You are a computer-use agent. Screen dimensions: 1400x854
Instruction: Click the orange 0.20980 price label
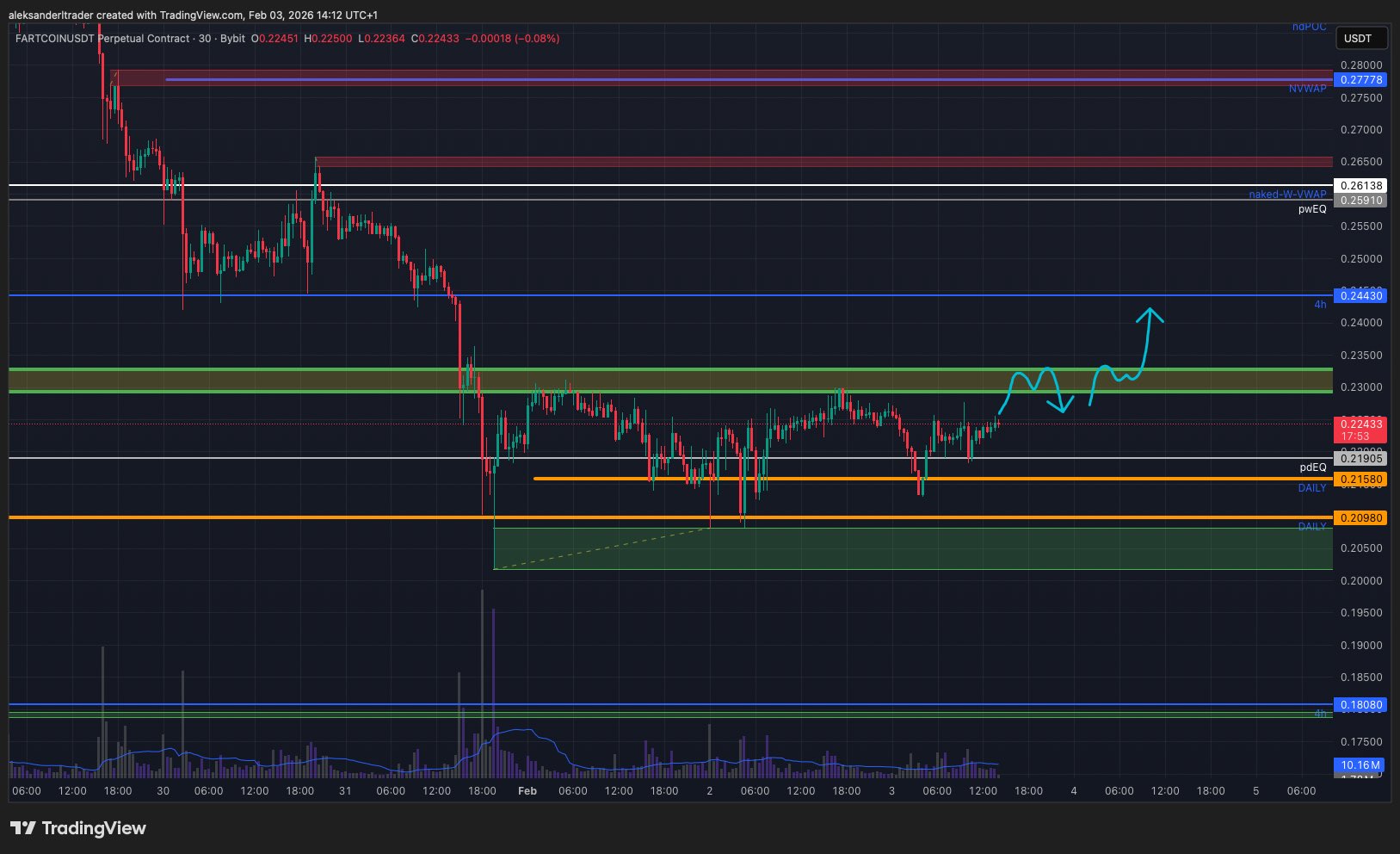(1360, 518)
